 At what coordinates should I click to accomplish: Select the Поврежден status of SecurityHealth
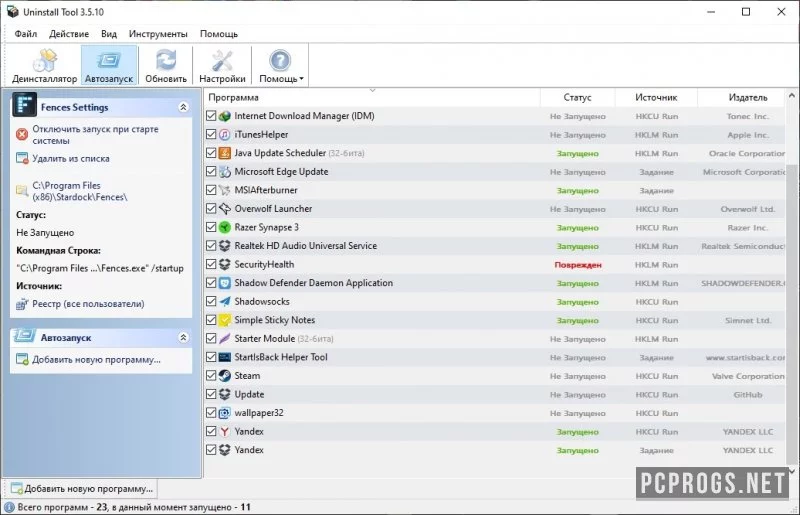coord(578,265)
